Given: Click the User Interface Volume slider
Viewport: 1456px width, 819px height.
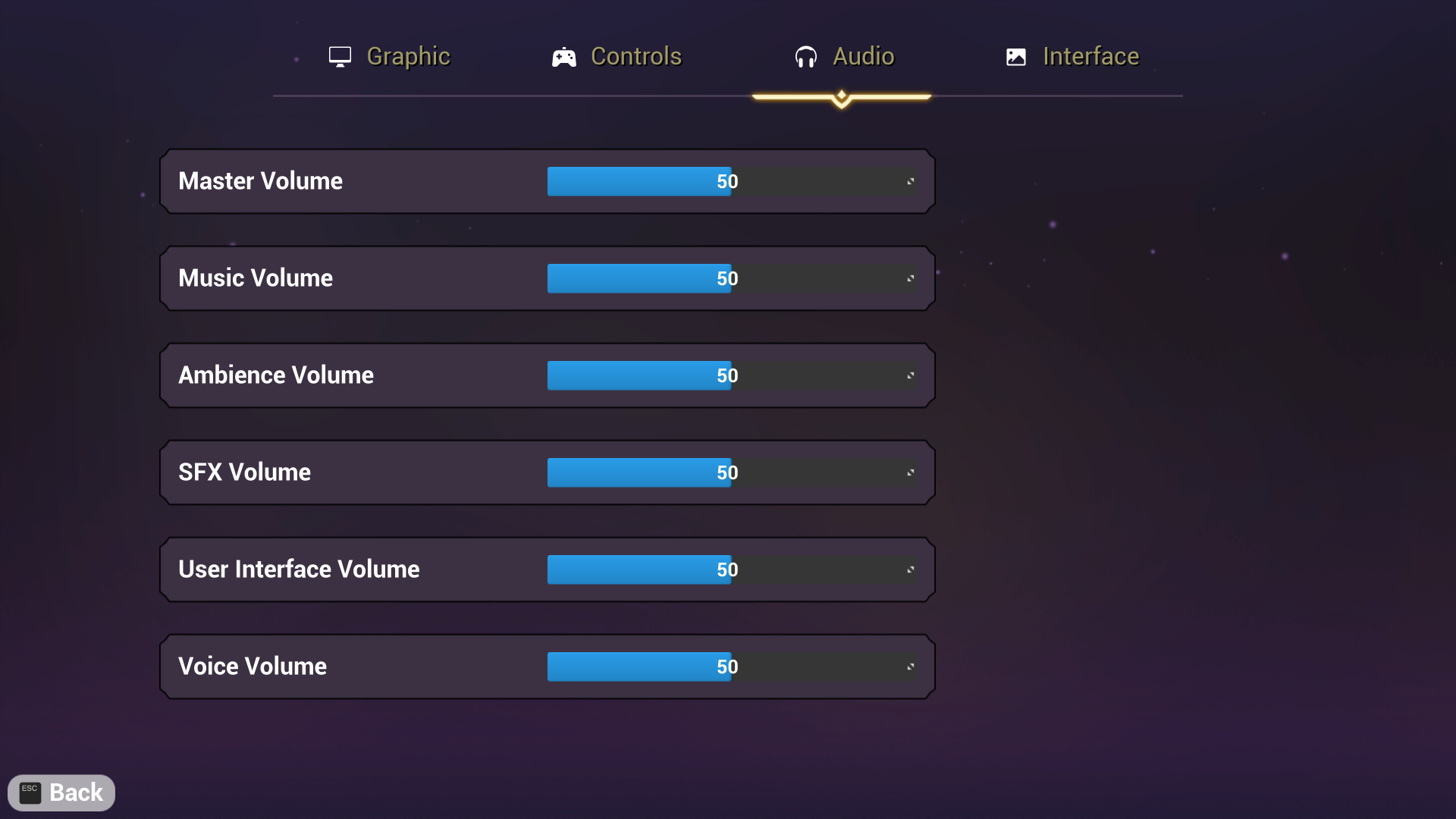Looking at the screenshot, I should click(x=733, y=570).
